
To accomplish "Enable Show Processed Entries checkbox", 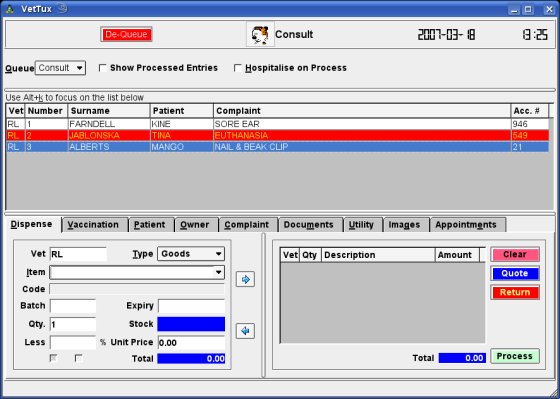I will pos(103,68).
